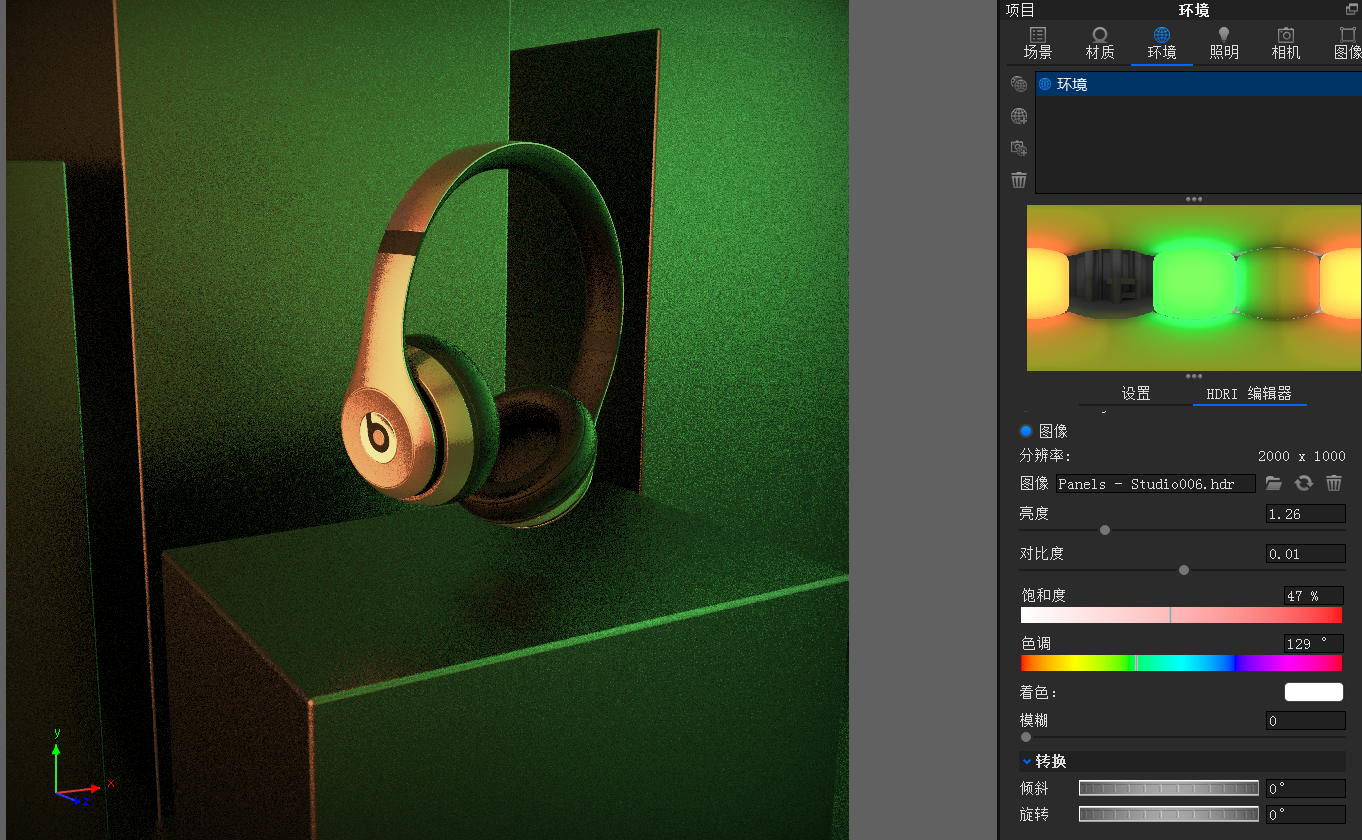
Task: Click the HDRI environment preview thumbnail
Action: pos(1194,288)
